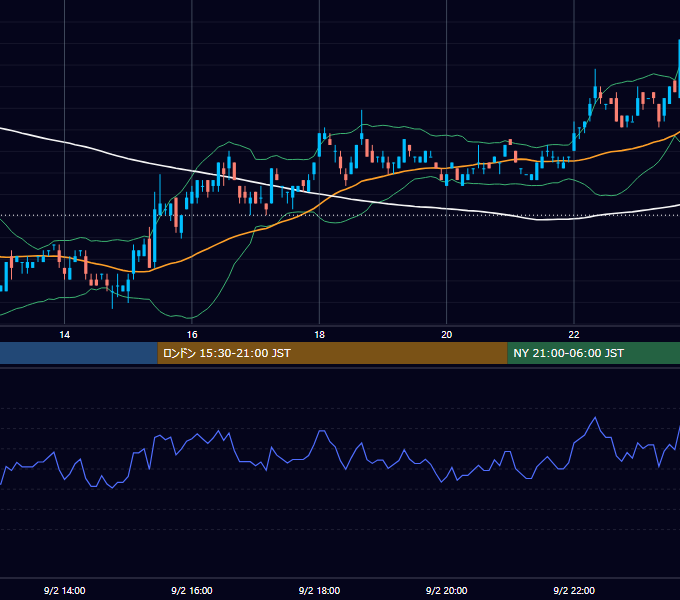Image resolution: width=680 pixels, height=600 pixels.
Task: Click the NY 21:00-06:00 JST session bar
Action: click(x=594, y=353)
